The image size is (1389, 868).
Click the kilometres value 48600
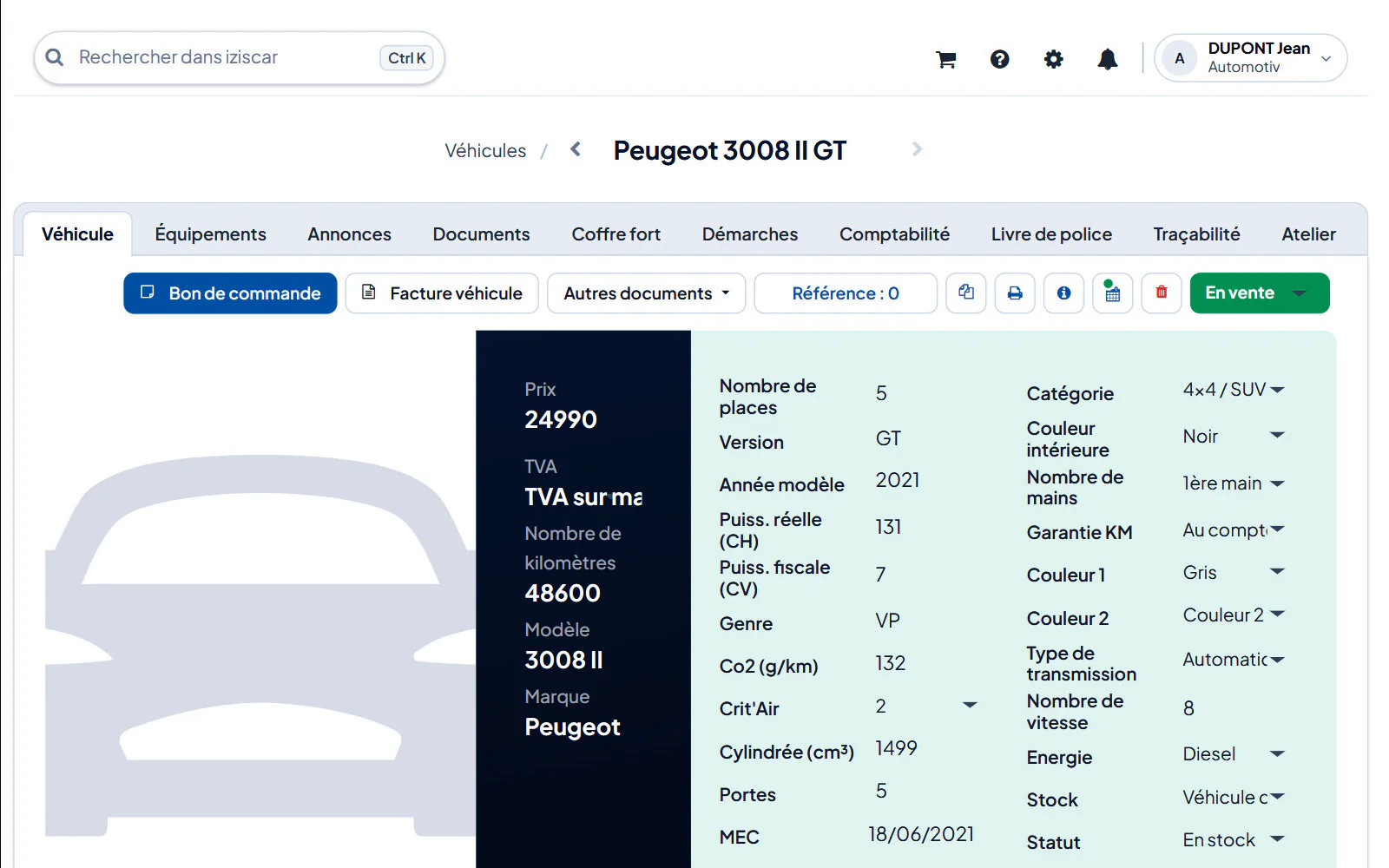point(563,594)
